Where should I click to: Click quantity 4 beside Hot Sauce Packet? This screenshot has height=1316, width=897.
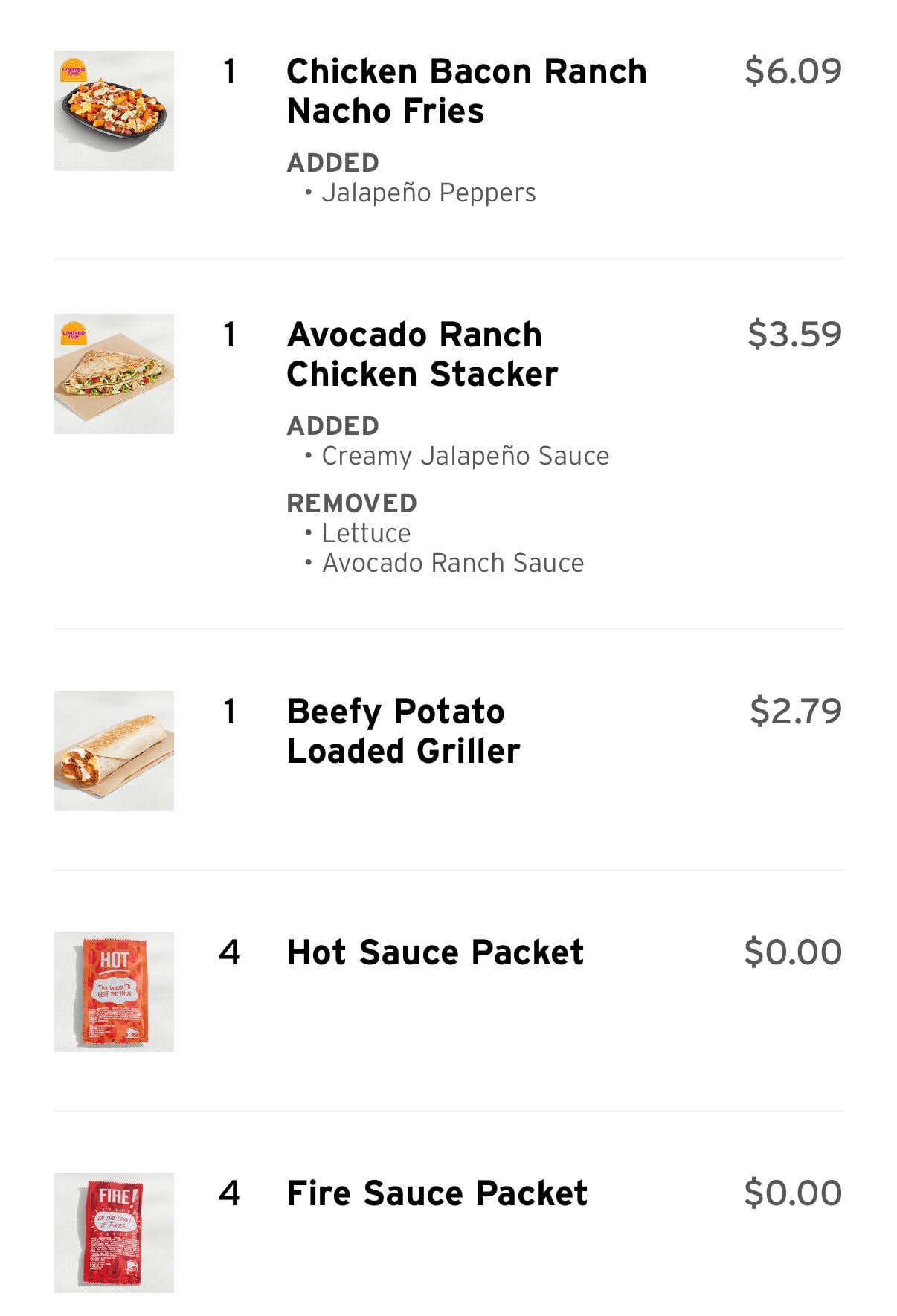[x=230, y=952]
